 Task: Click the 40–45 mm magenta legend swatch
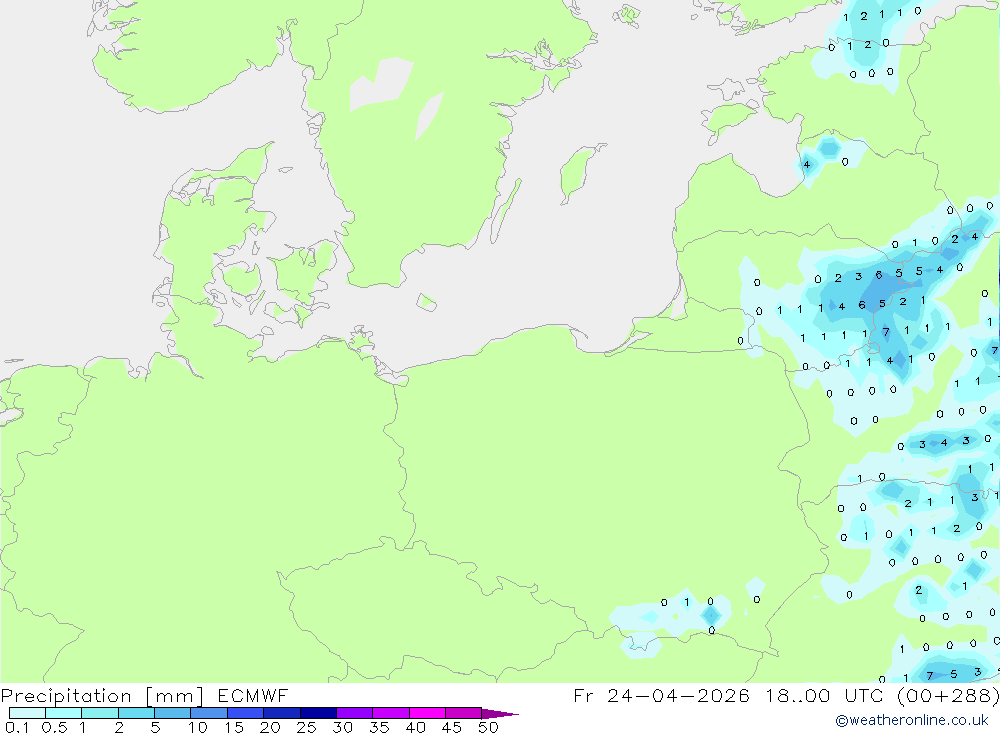[427, 713]
